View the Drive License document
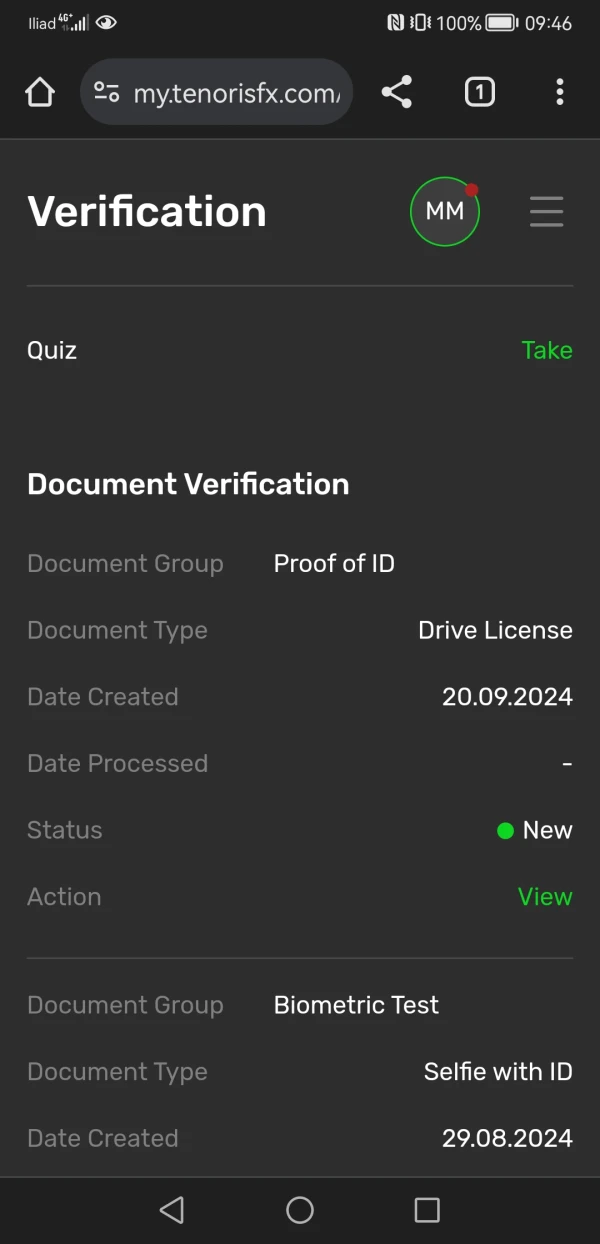Viewport: 600px width, 1244px height. pyautogui.click(x=545, y=897)
